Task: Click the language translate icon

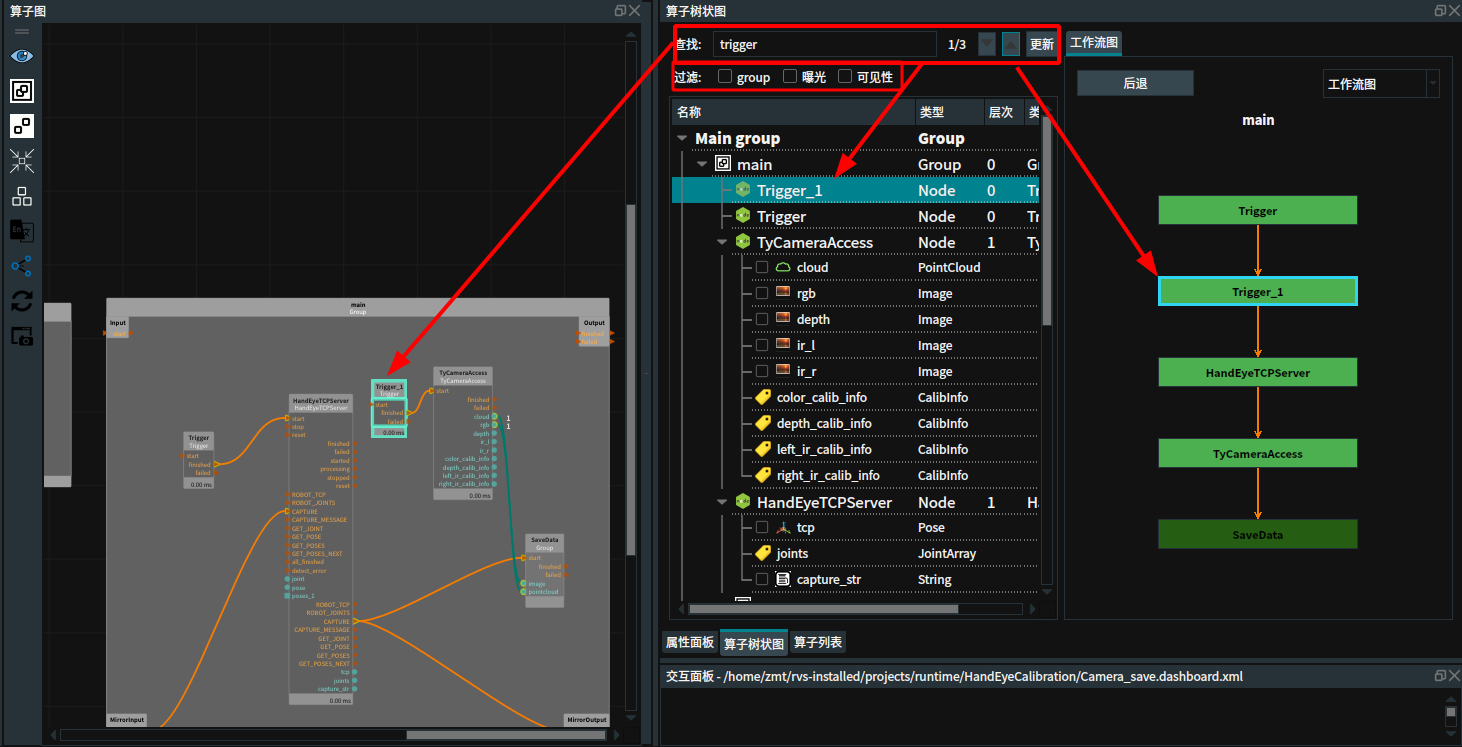Action: click(x=22, y=231)
